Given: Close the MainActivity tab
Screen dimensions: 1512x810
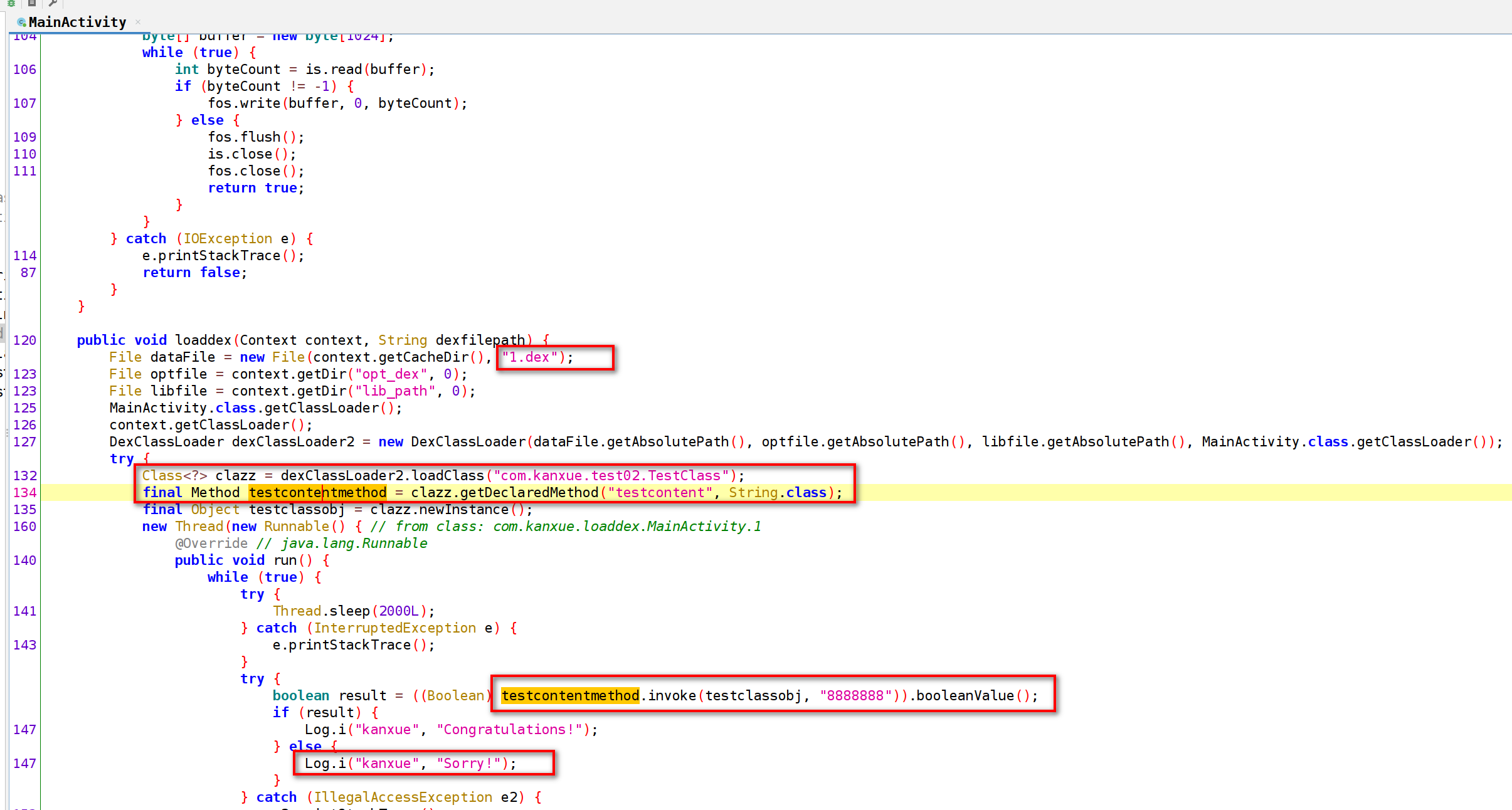Looking at the screenshot, I should (138, 22).
